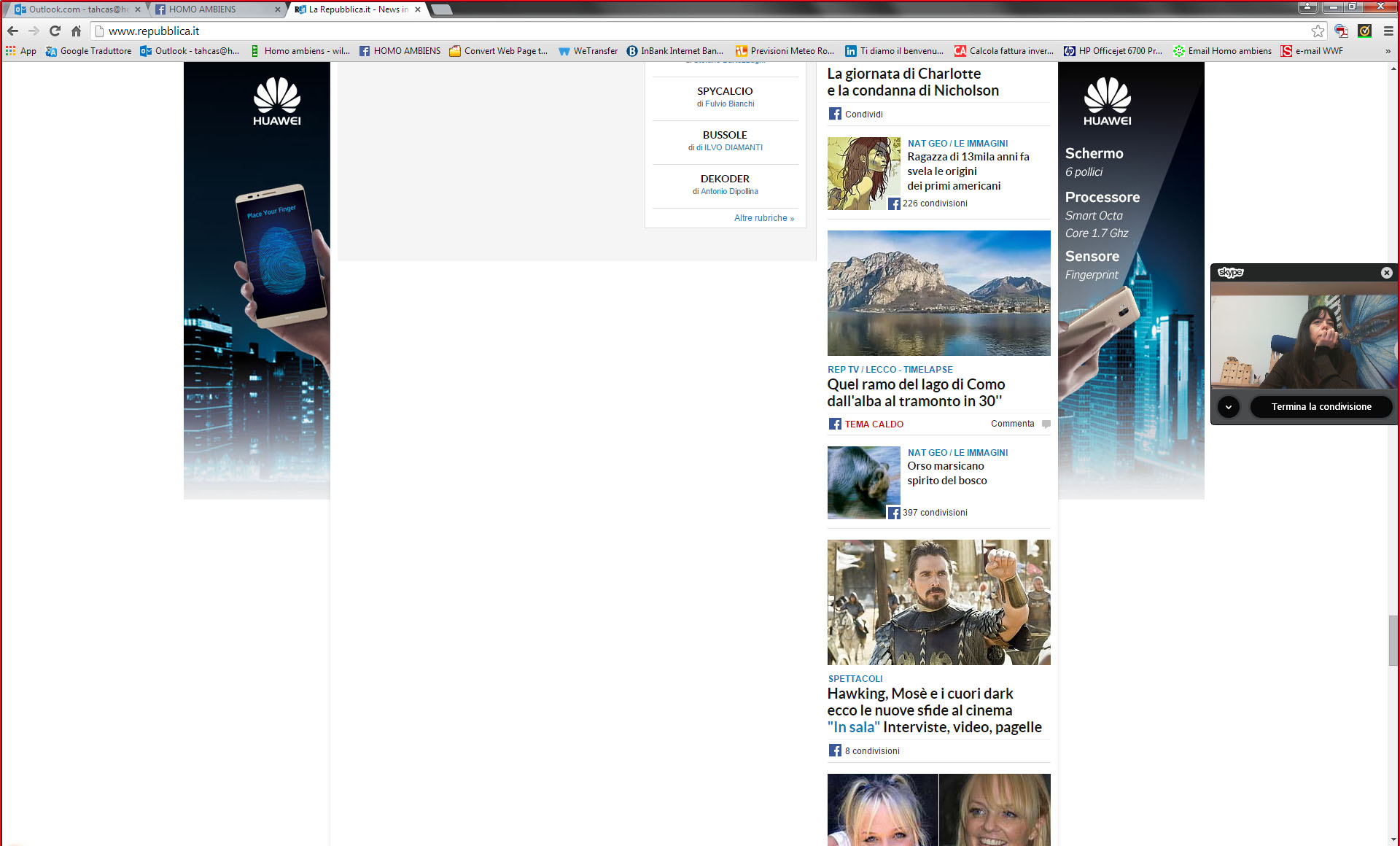Viewport: 1400px width, 846px height.
Task: Open the Homo ambiens - wil... bookmark
Action: click(x=300, y=51)
